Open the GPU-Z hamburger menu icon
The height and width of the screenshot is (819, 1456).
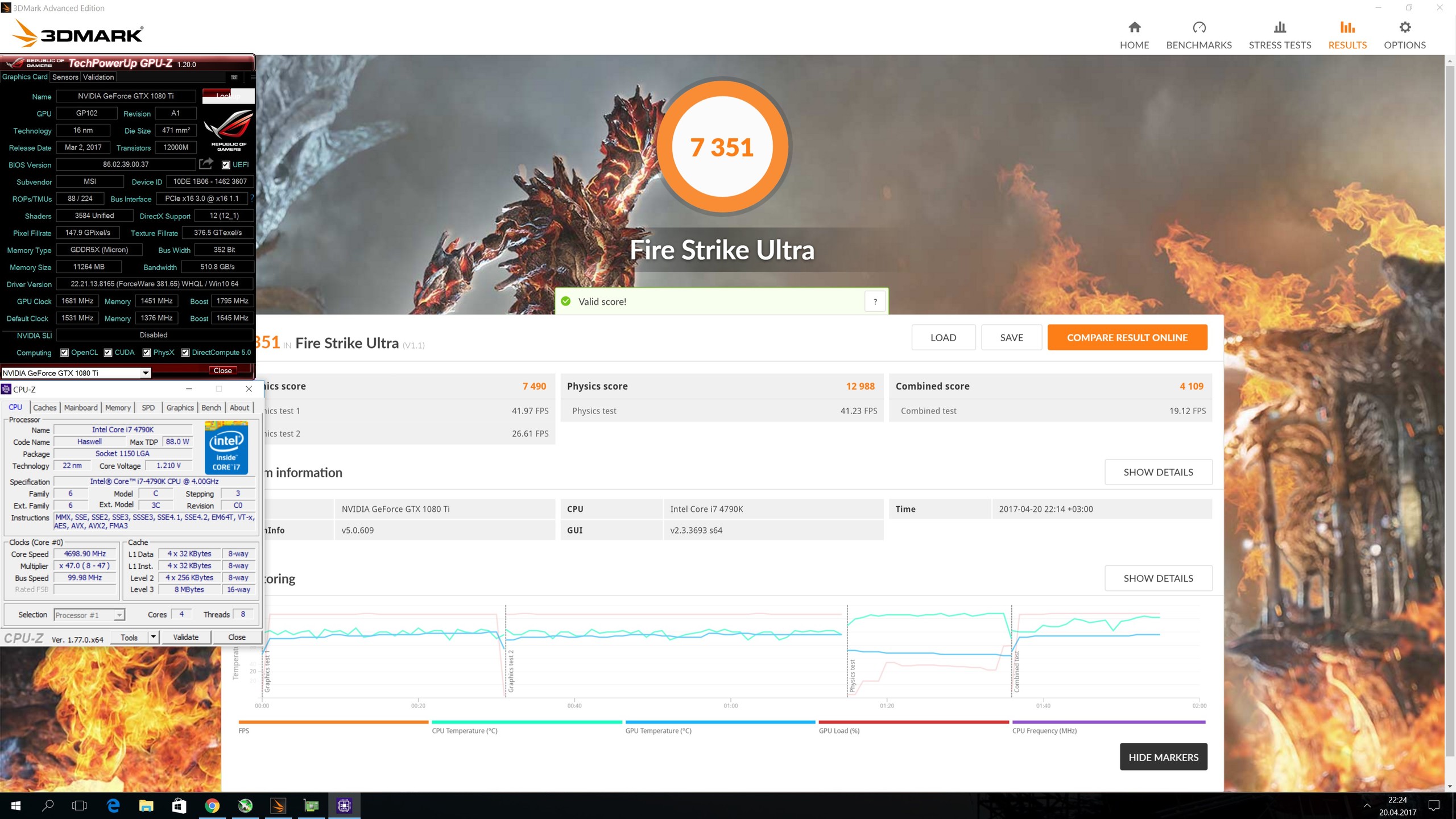253,77
